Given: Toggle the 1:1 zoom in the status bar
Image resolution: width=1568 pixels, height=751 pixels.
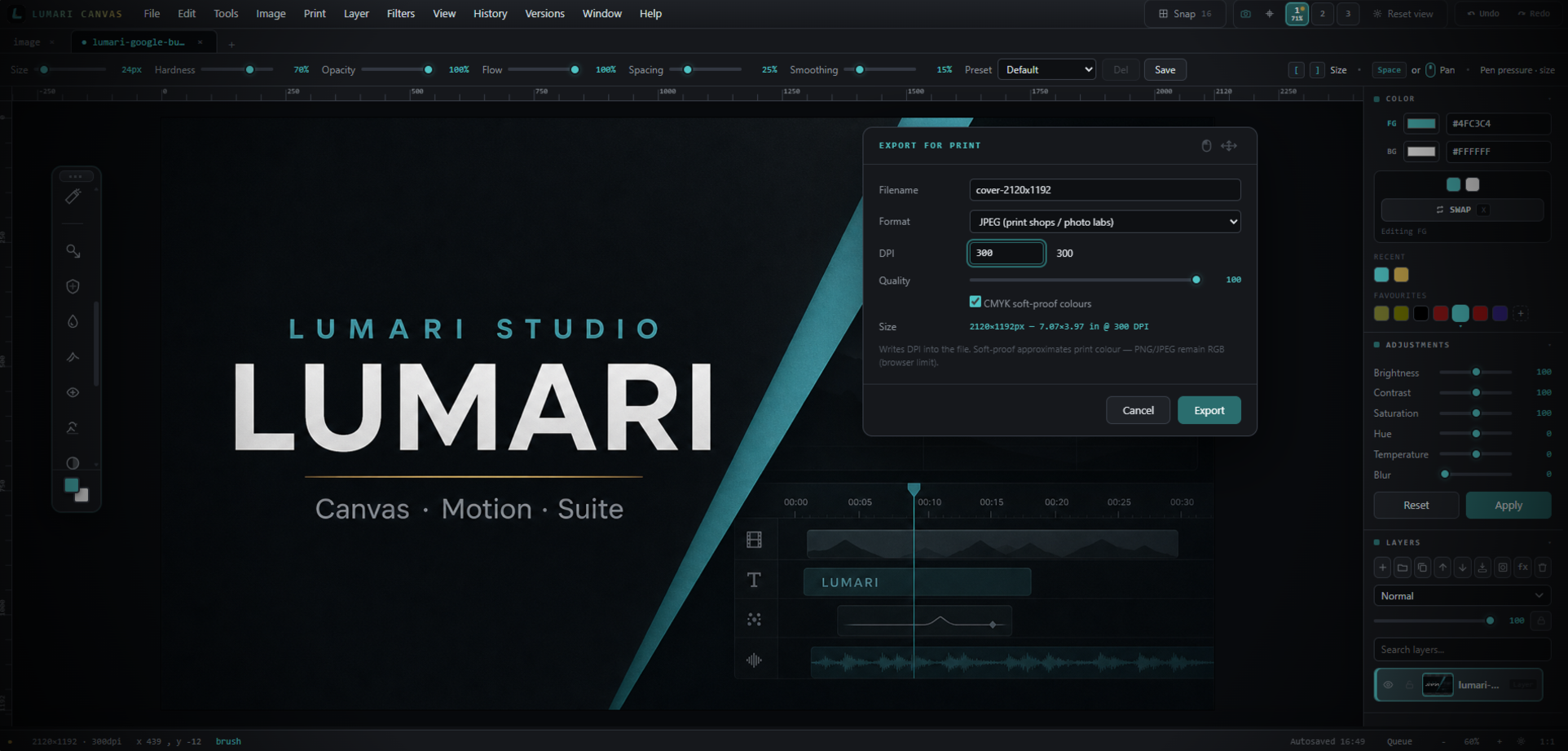Looking at the screenshot, I should [1546, 741].
